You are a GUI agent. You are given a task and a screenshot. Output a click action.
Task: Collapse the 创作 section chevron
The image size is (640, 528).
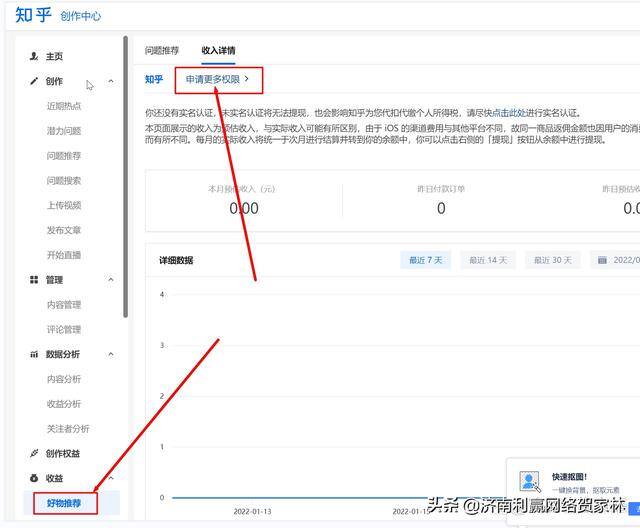111,81
